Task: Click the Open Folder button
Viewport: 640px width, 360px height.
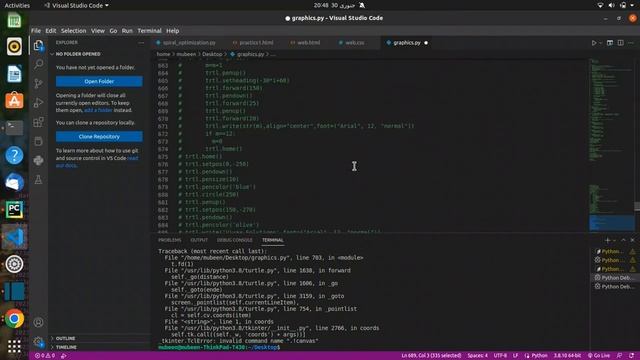Action: pos(99,81)
